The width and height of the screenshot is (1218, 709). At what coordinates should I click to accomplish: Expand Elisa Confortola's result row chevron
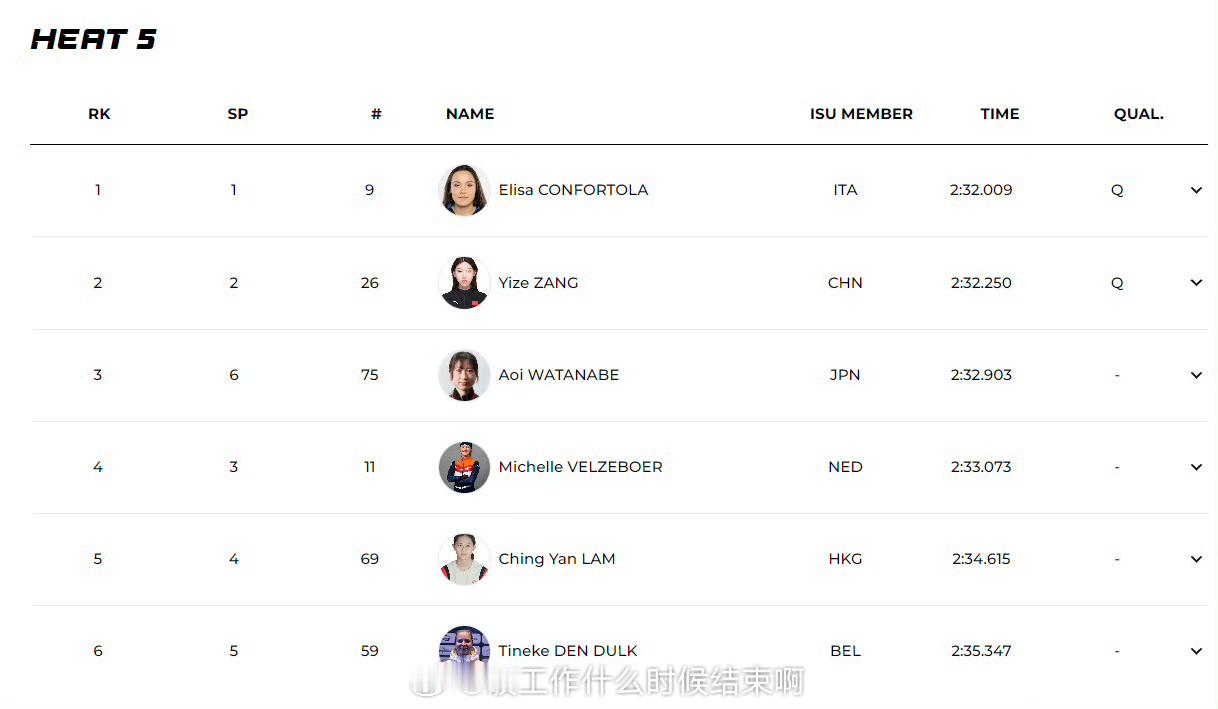point(1196,190)
